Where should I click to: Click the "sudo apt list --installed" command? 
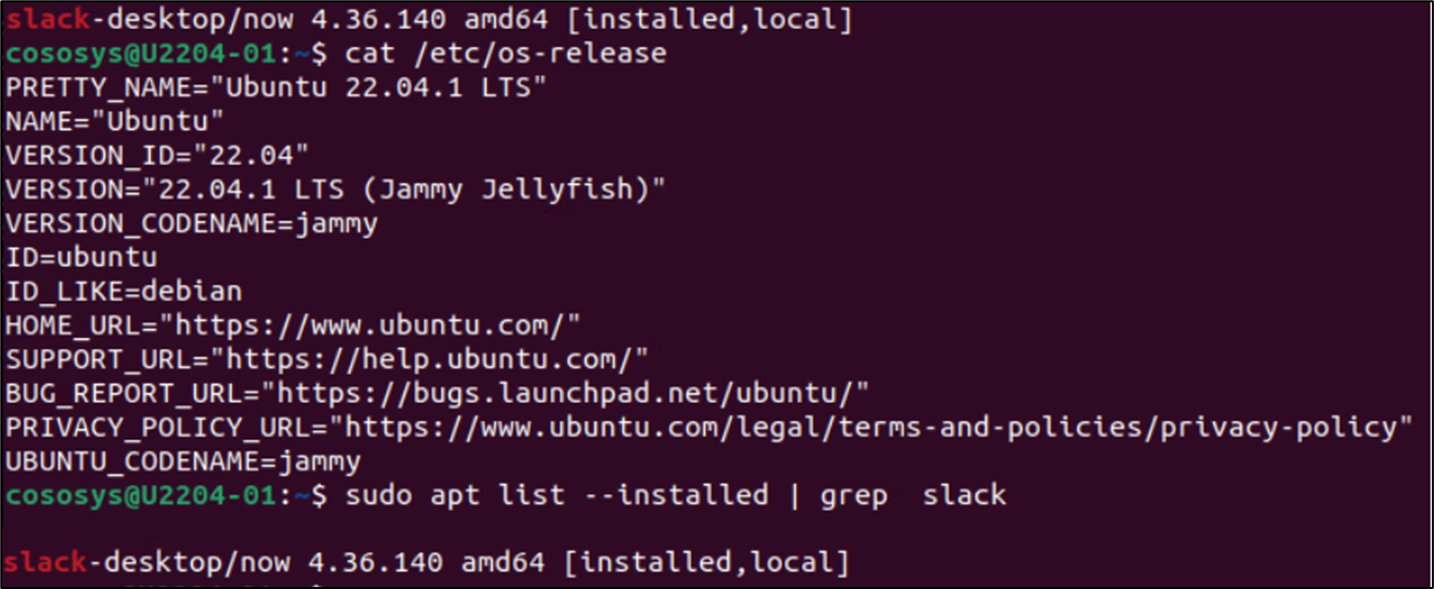[556, 495]
